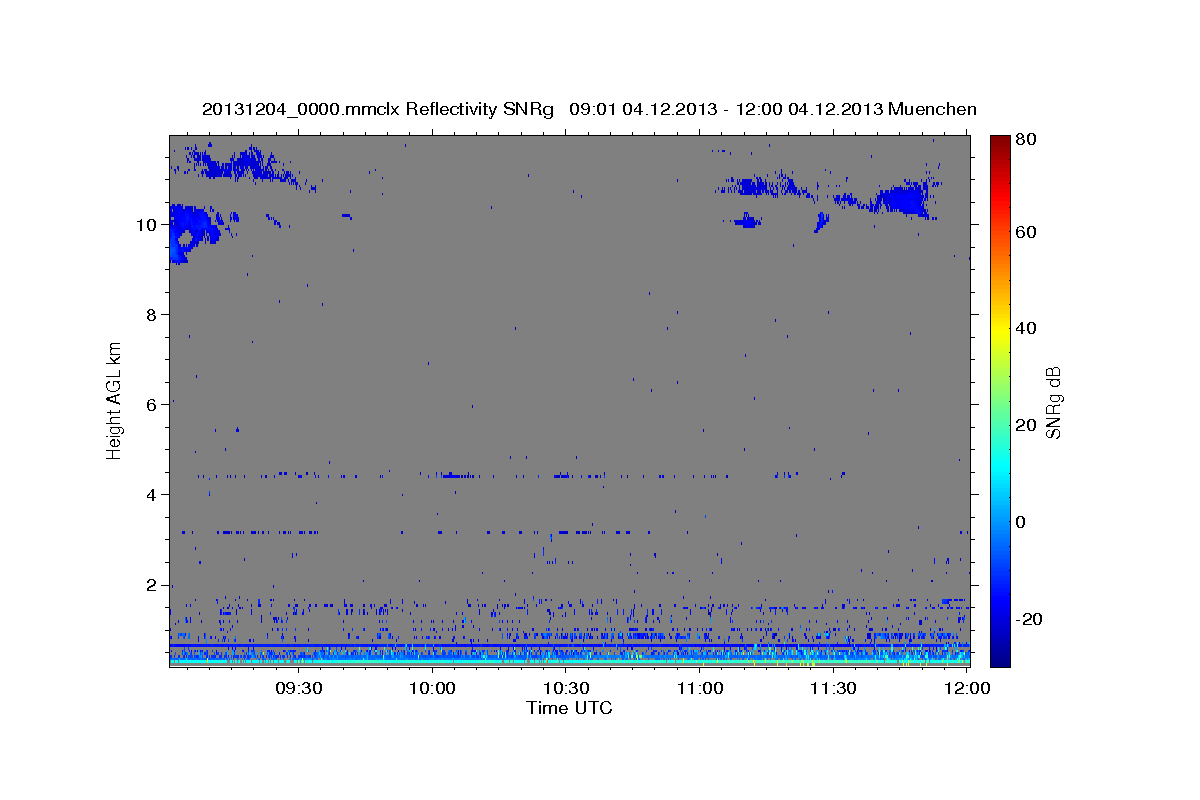Click the yellow band of the colorbar
The height and width of the screenshot is (800, 1200).
pyautogui.click(x=1000, y=329)
